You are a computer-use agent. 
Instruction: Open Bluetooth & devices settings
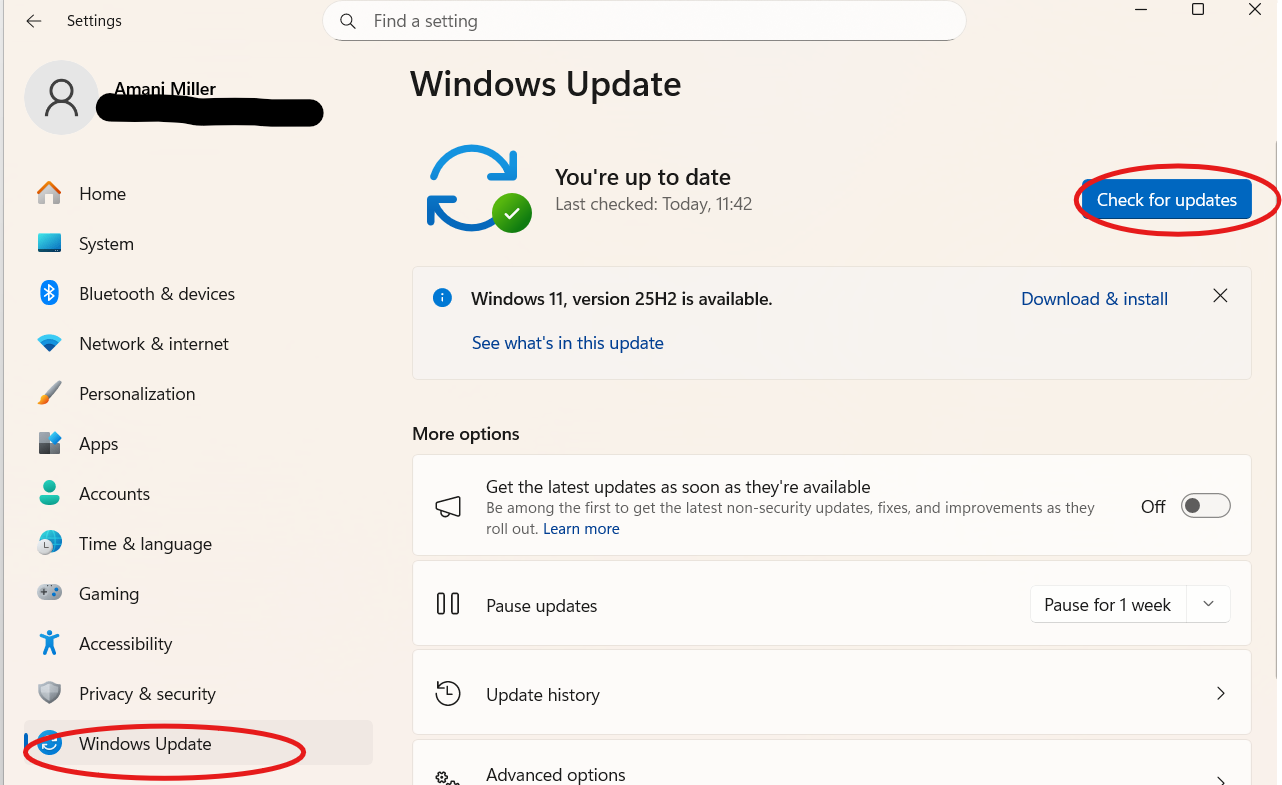point(198,293)
